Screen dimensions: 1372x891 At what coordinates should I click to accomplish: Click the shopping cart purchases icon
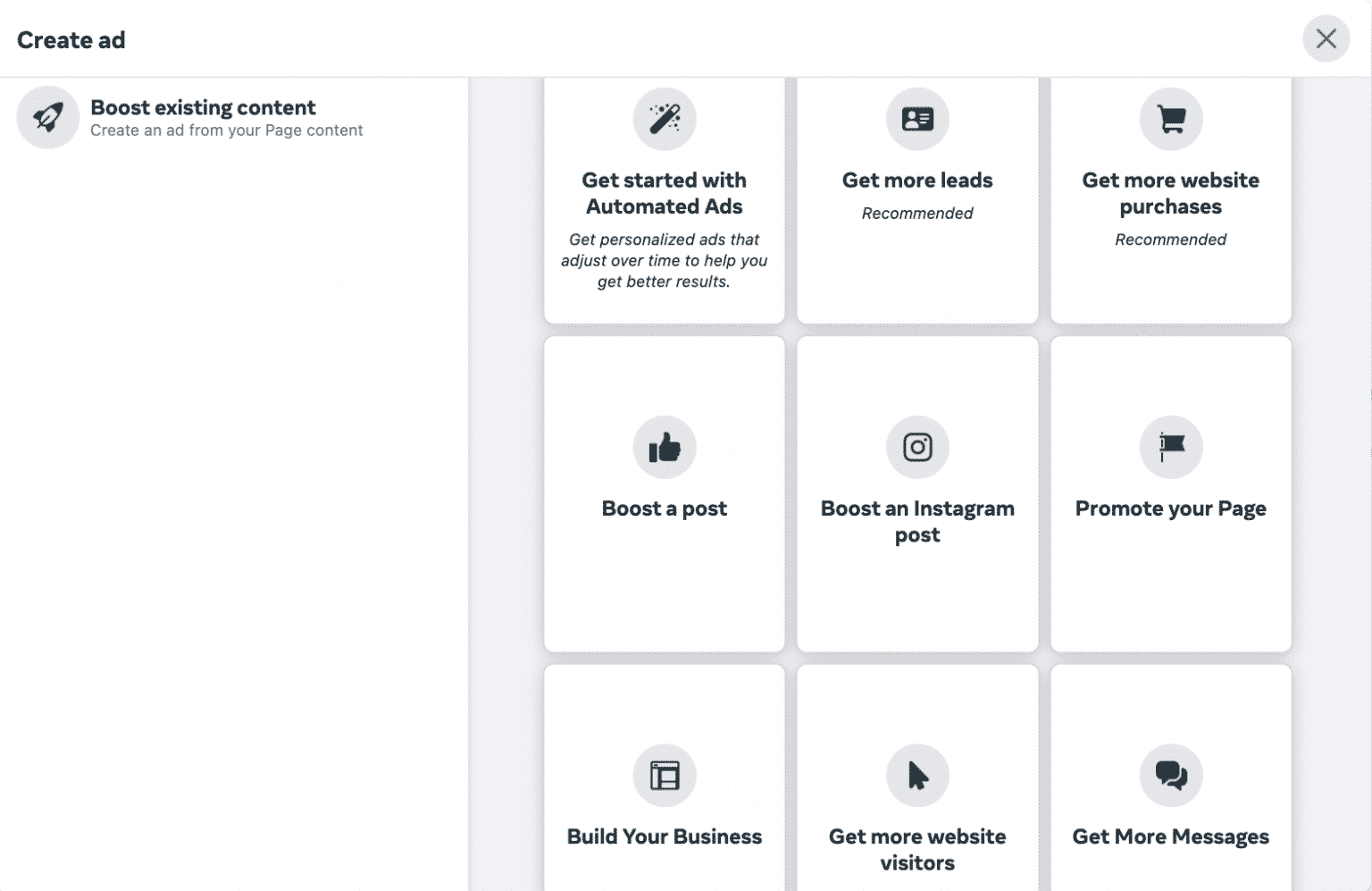click(1171, 119)
